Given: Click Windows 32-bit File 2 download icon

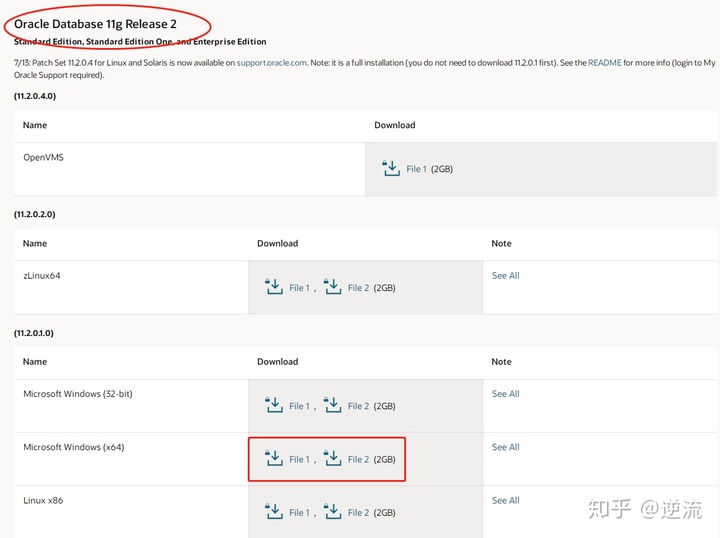Looking at the screenshot, I should [332, 405].
